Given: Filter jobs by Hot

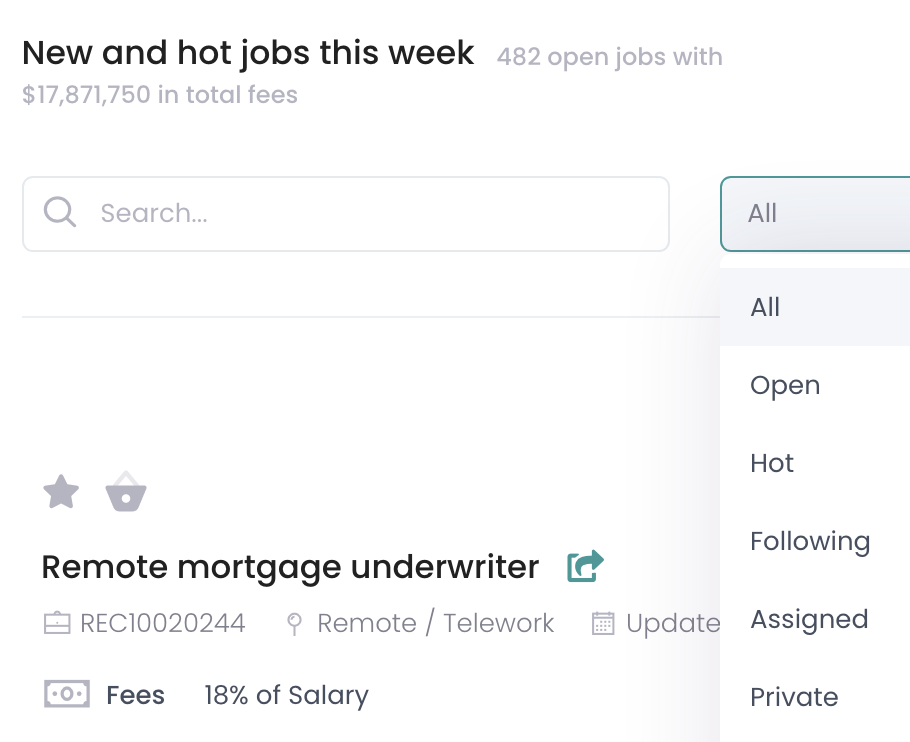Looking at the screenshot, I should (772, 463).
